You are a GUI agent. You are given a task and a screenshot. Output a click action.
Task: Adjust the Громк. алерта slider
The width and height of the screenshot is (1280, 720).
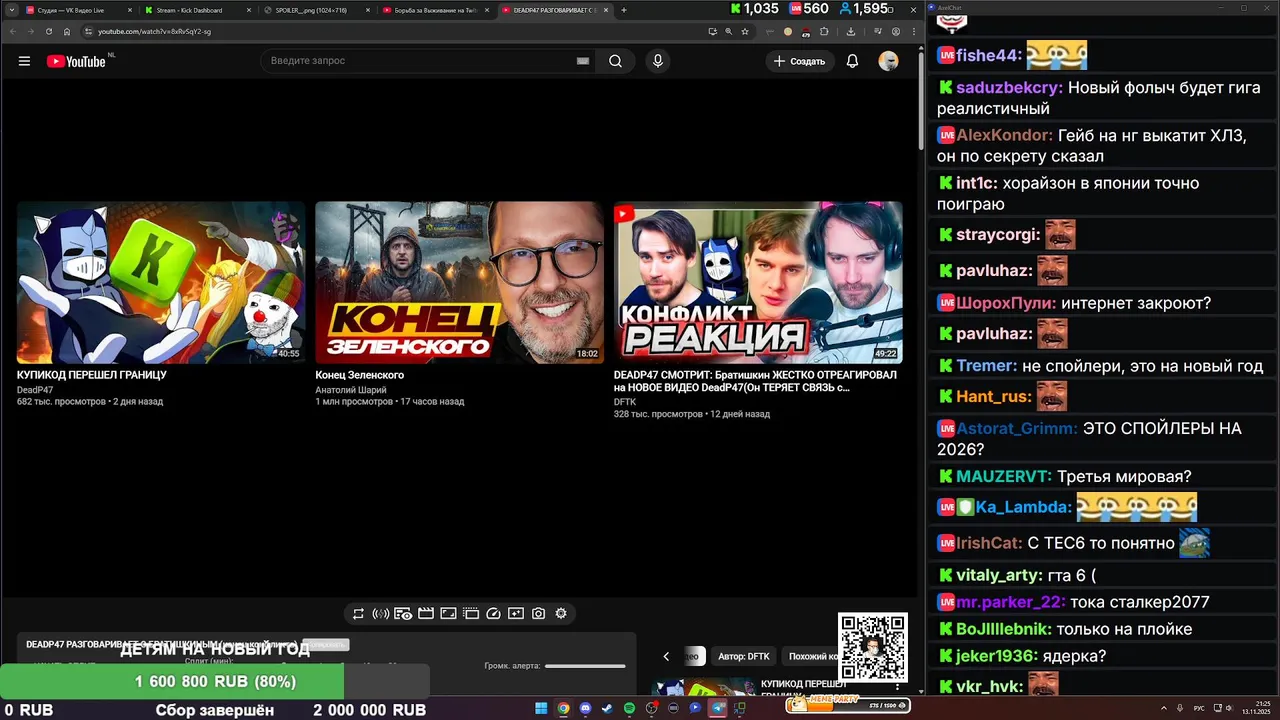[x=585, y=666]
